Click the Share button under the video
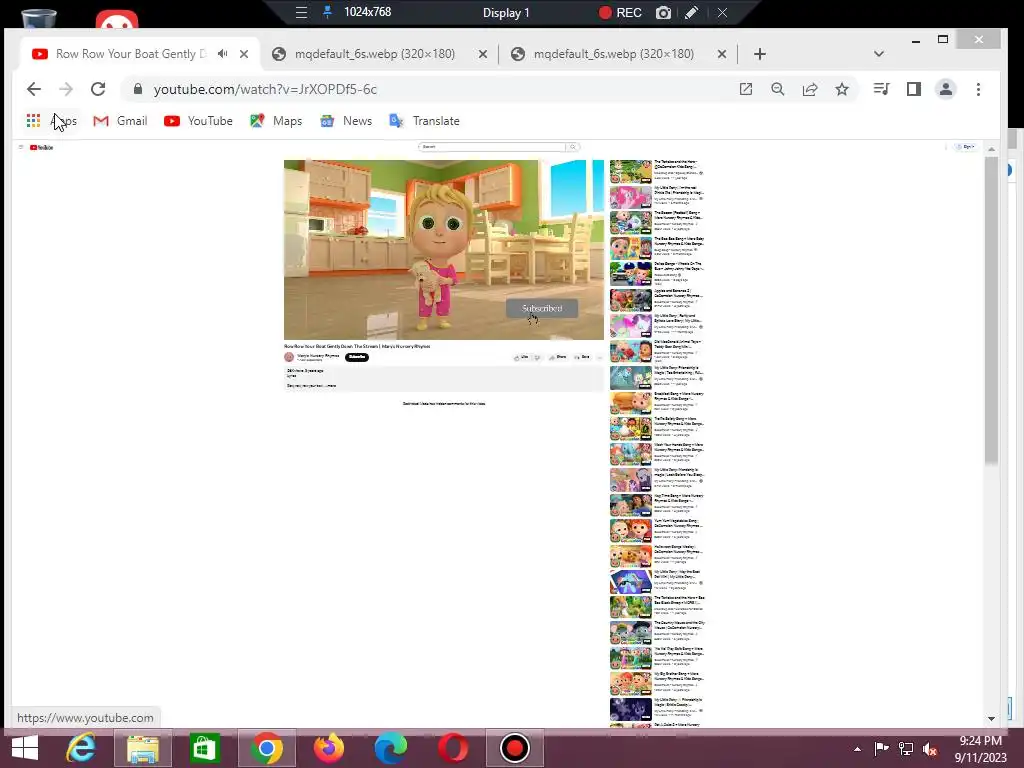 558,357
